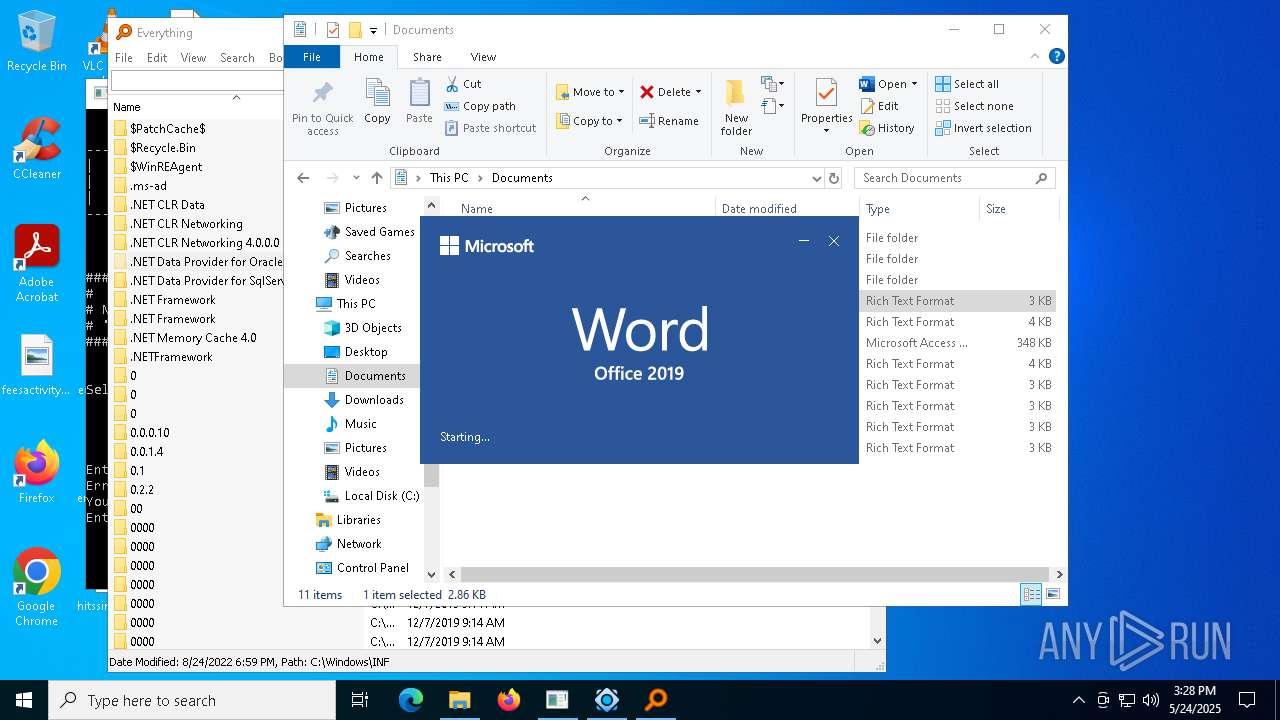Open Task View from the taskbar

360,700
